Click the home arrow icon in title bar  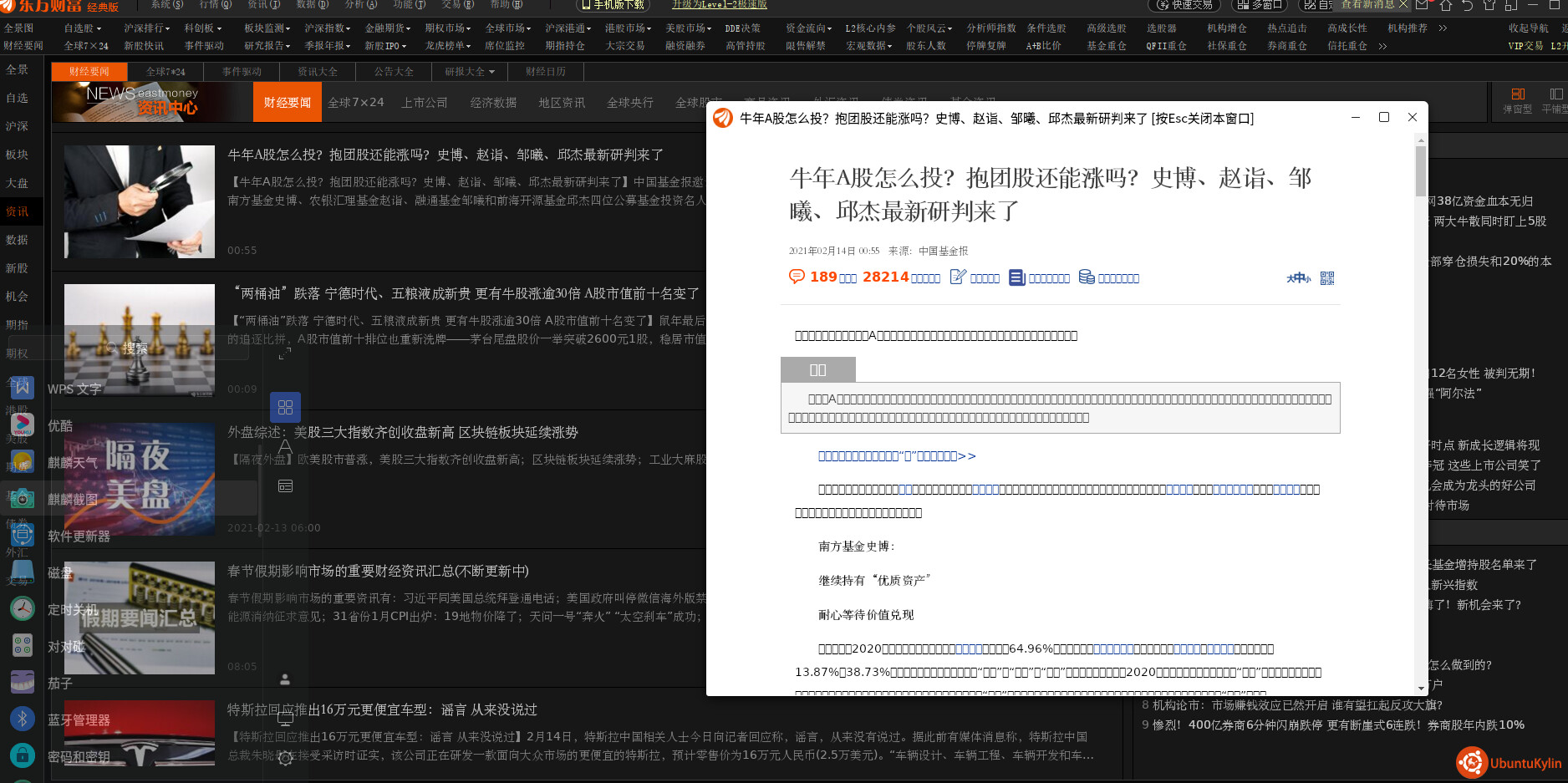(x=1446, y=5)
